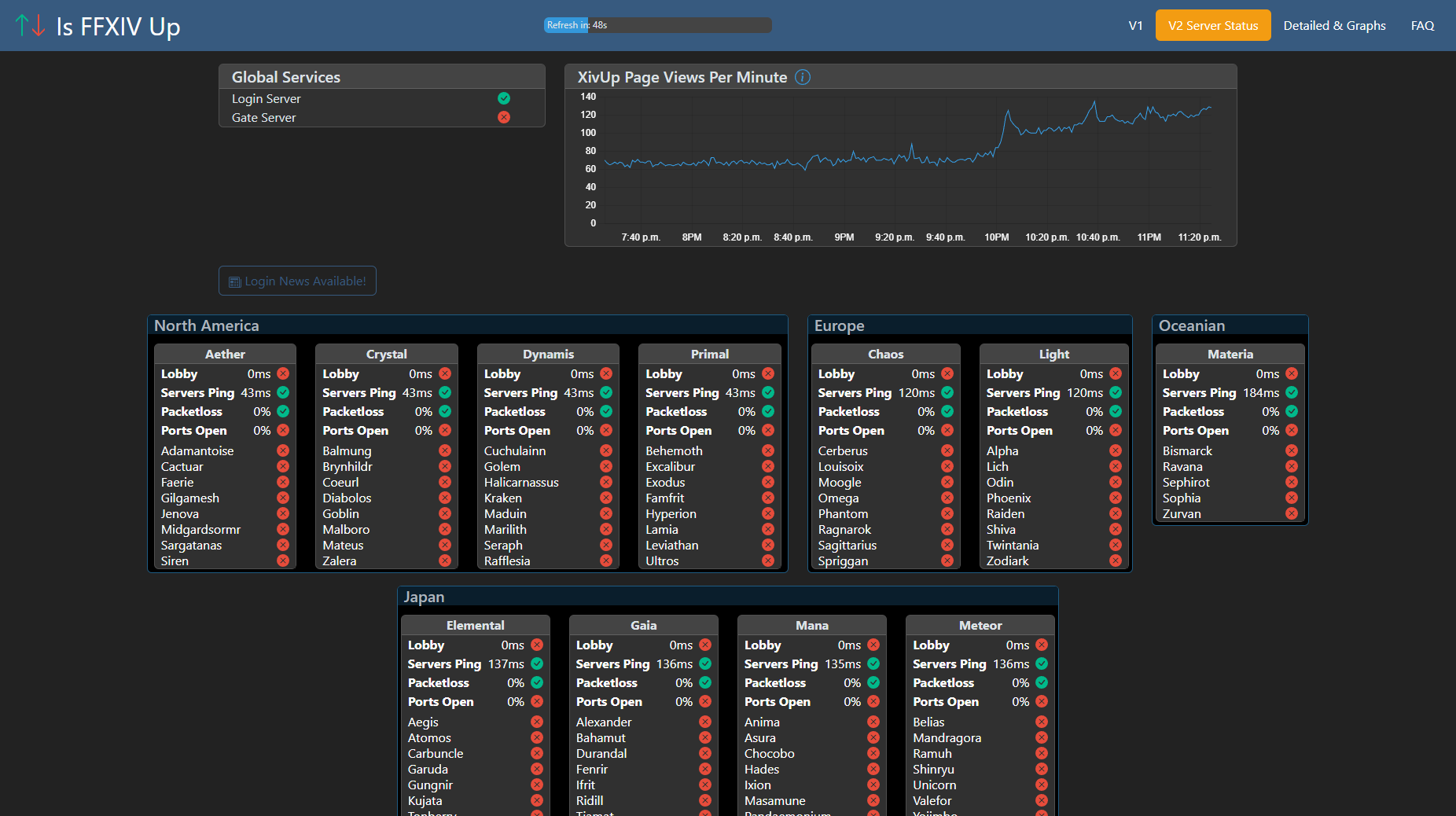Click the info icon beside XivUp Page Views
This screenshot has height=816, width=1456.
(x=803, y=77)
